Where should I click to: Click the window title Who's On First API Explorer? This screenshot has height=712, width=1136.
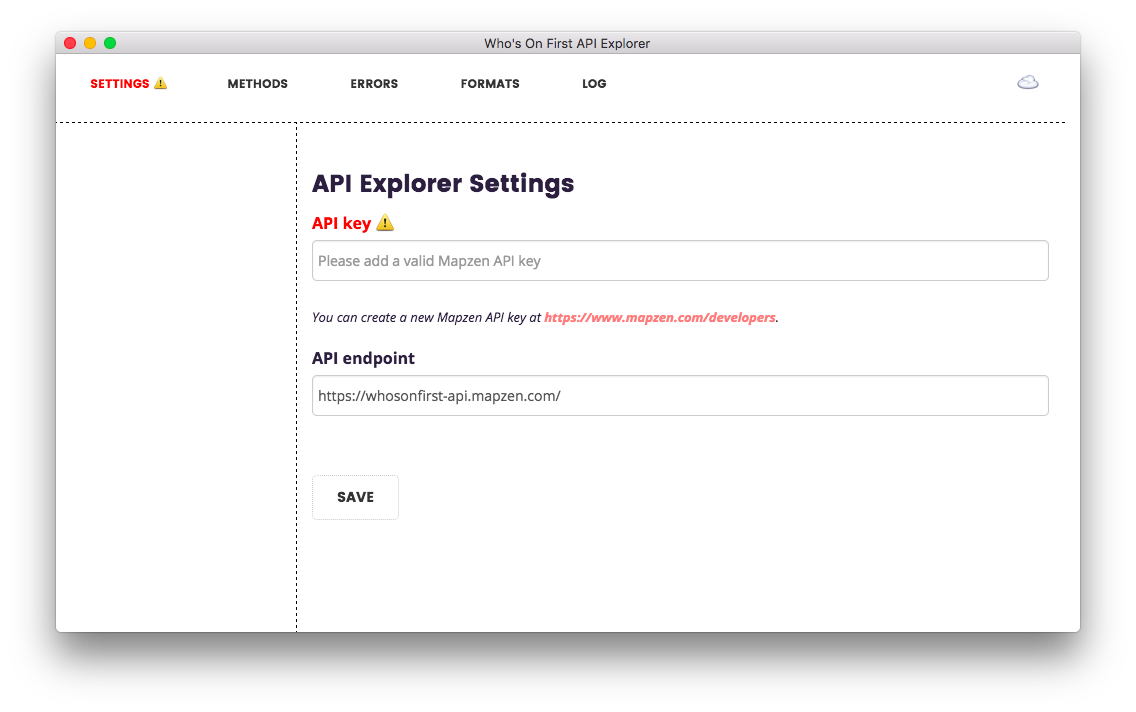pos(567,43)
